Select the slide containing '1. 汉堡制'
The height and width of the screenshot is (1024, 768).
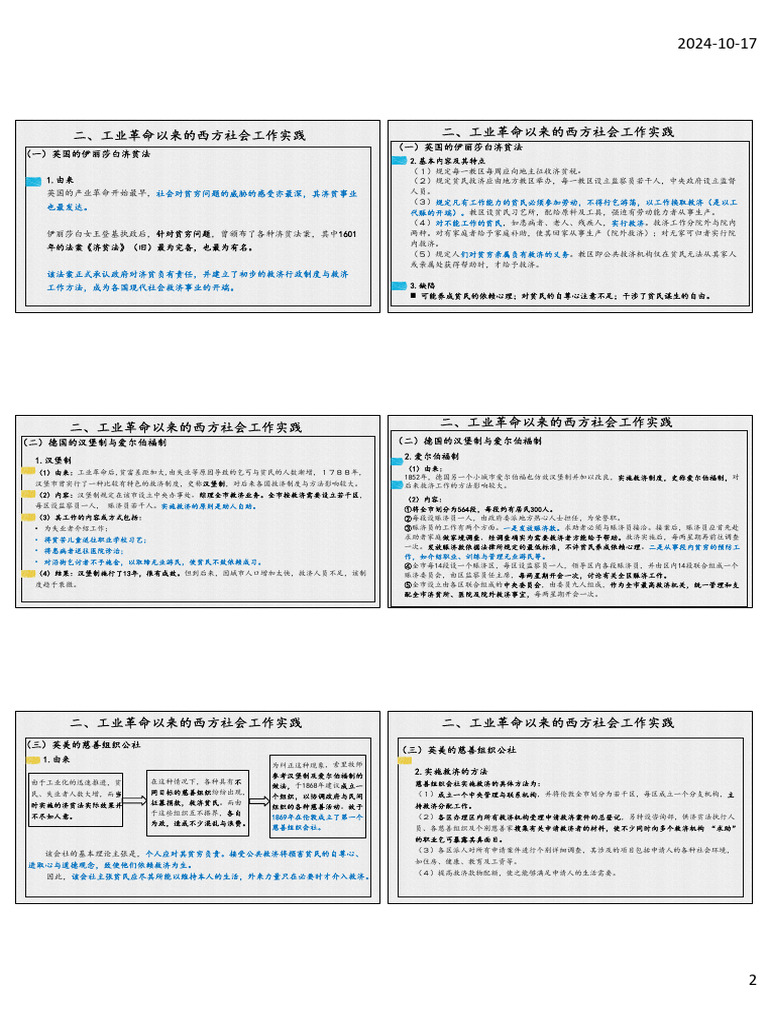click(198, 511)
